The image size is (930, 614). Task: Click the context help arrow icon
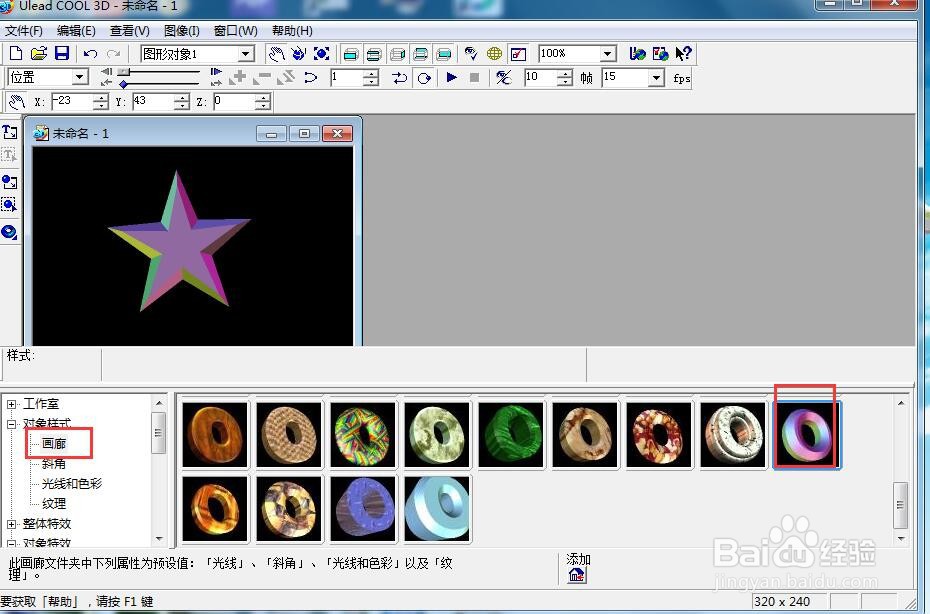tap(683, 54)
